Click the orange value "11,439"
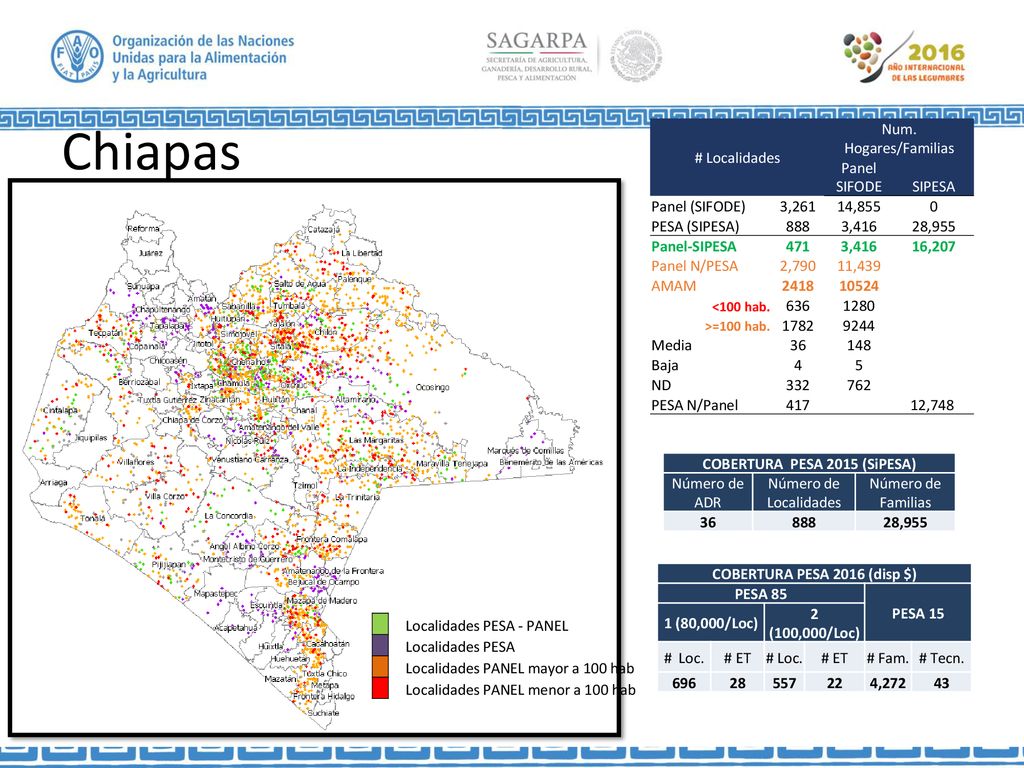 coord(859,266)
